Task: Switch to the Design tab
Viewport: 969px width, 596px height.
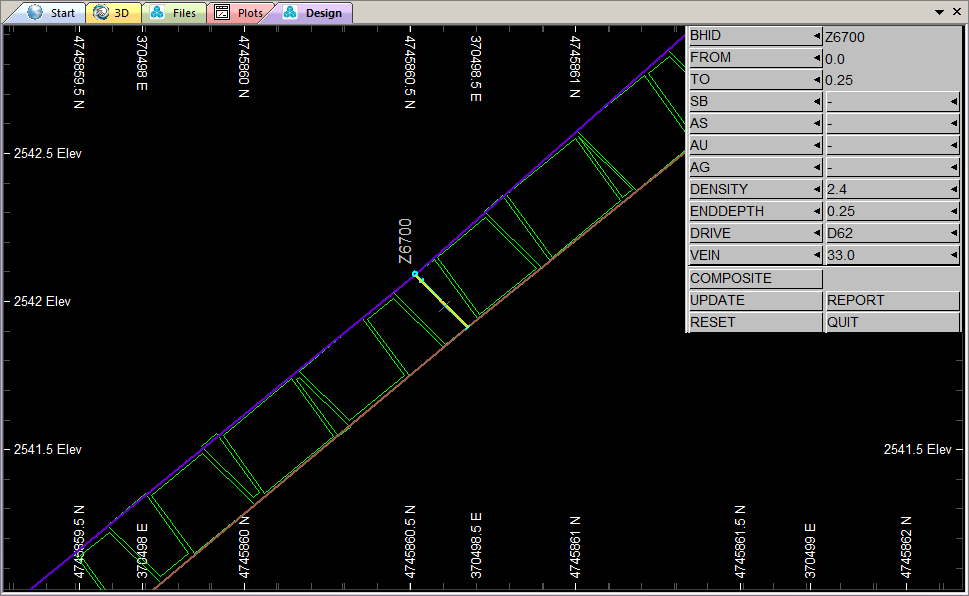Action: point(313,13)
